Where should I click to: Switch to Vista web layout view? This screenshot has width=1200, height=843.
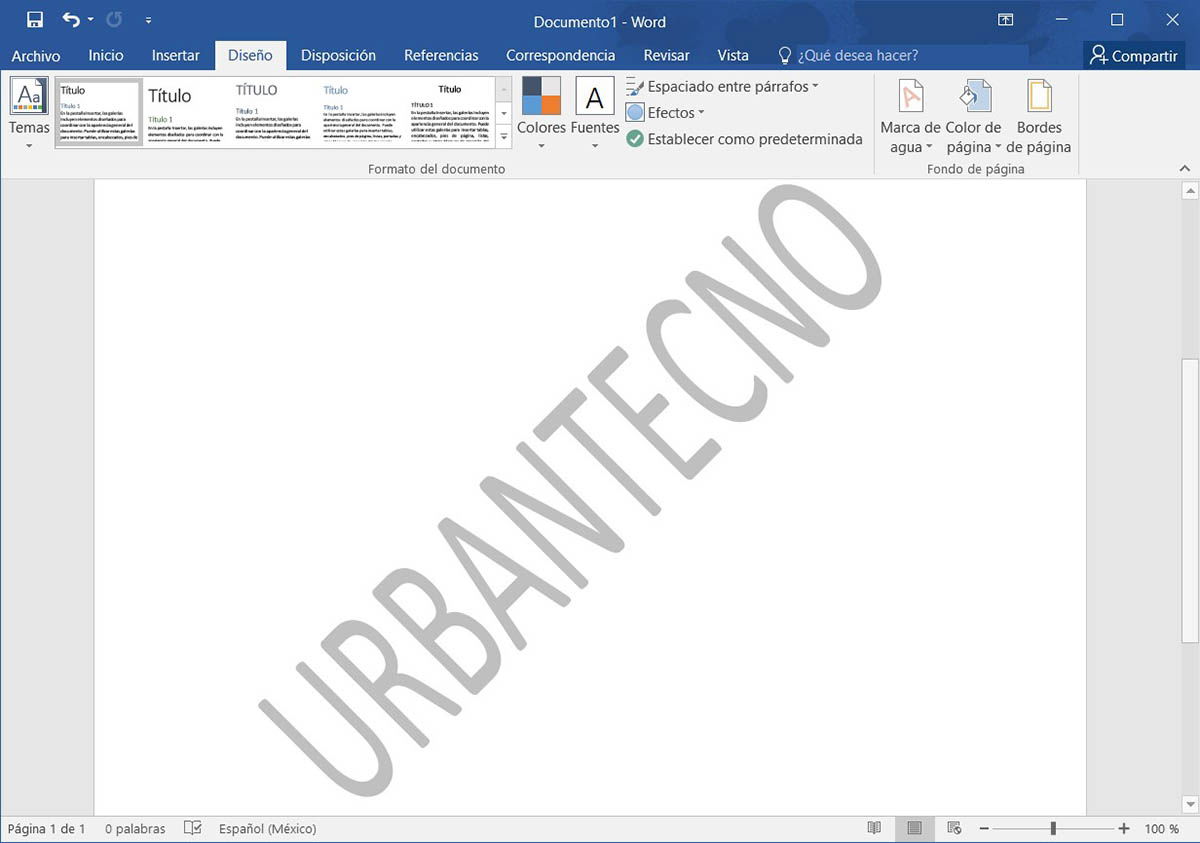coord(953,828)
